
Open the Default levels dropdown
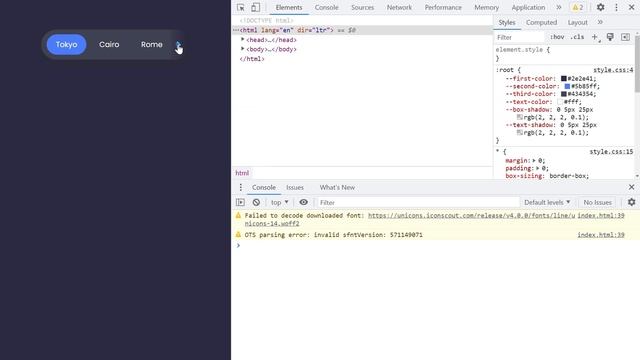(547, 202)
